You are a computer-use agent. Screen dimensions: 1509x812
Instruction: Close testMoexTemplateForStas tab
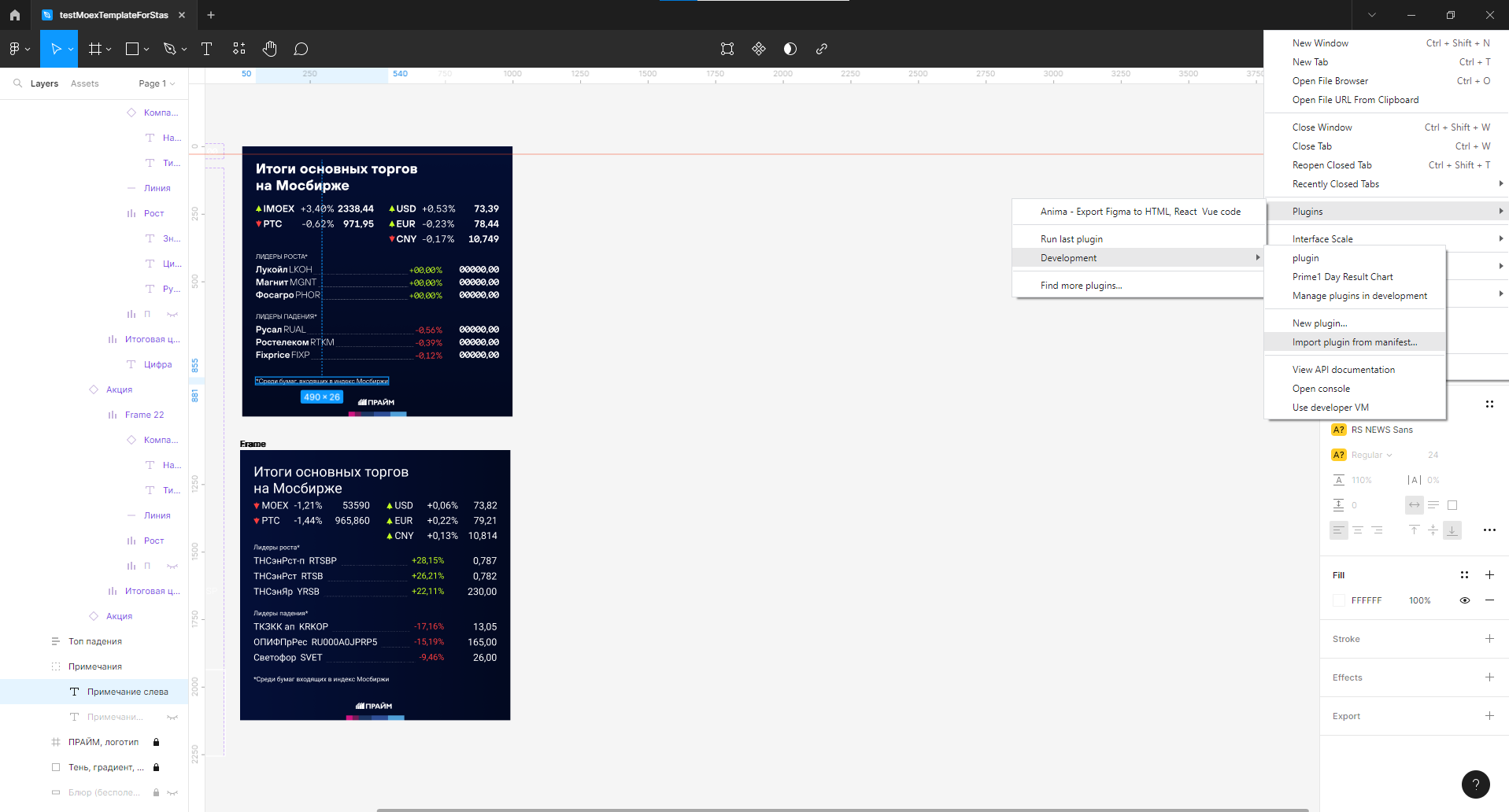pyautogui.click(x=182, y=15)
